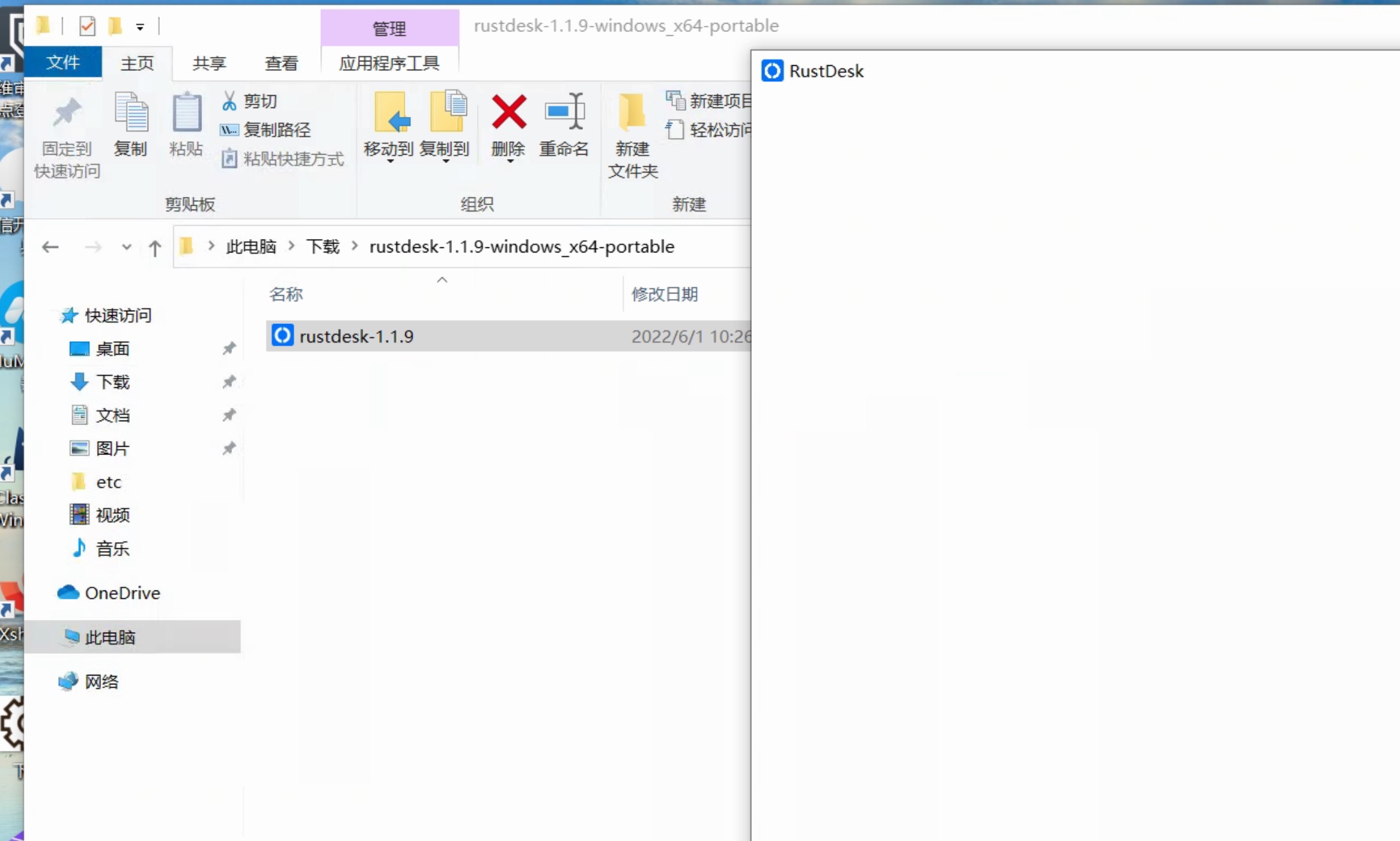The height and width of the screenshot is (841, 1400).
Task: Click the 共享 ribbon tab
Action: [209, 63]
